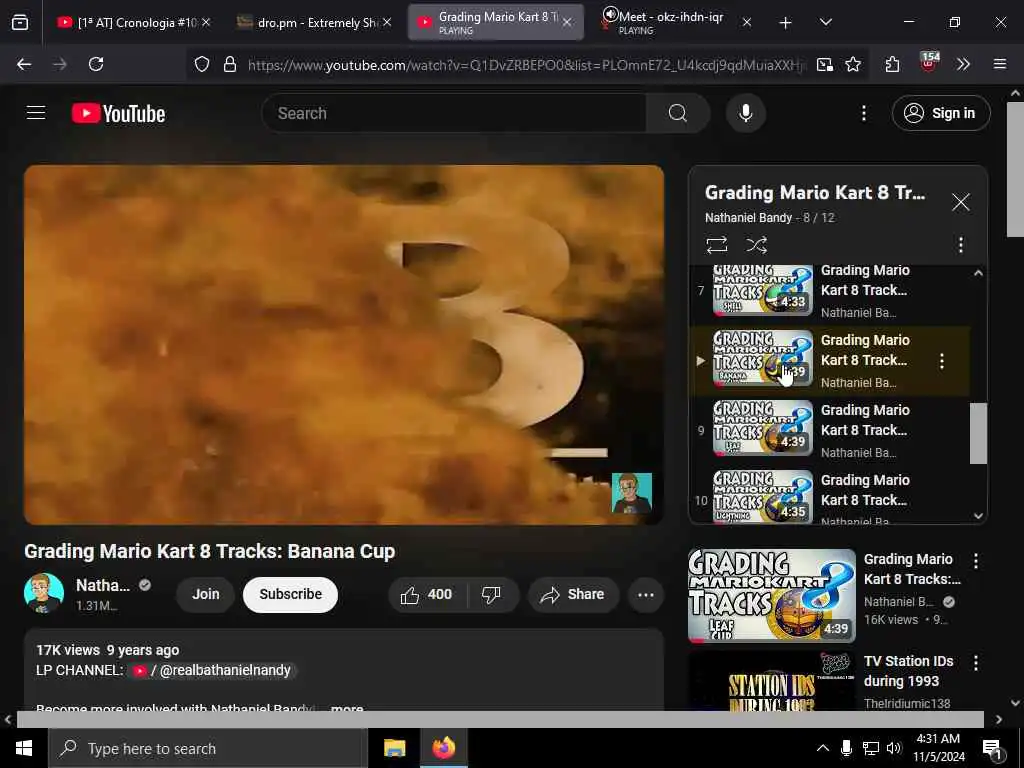List all tabs dropdown arrow
1024x768 pixels.
pyautogui.click(x=825, y=22)
